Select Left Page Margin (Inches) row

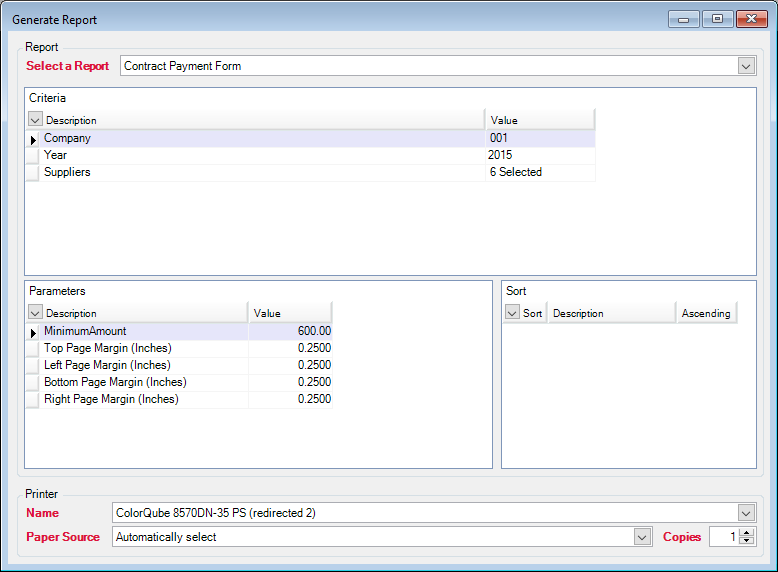(x=179, y=365)
